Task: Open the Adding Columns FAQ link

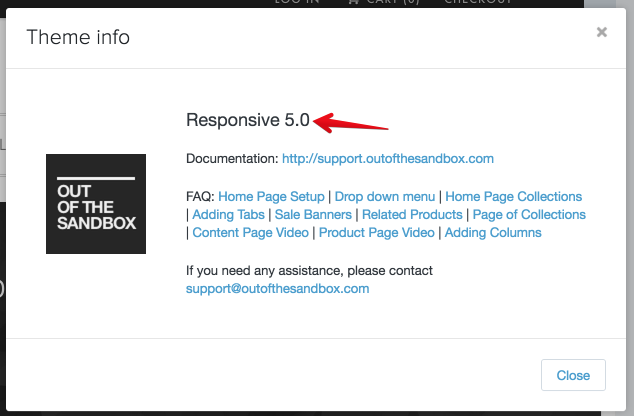Action: [x=493, y=233]
